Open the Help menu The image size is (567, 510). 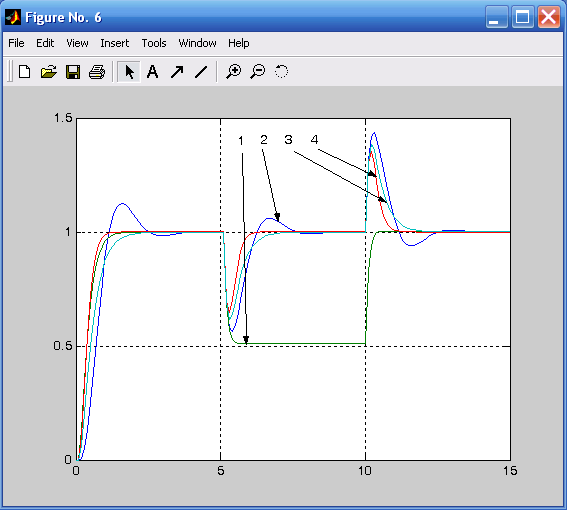[x=239, y=43]
